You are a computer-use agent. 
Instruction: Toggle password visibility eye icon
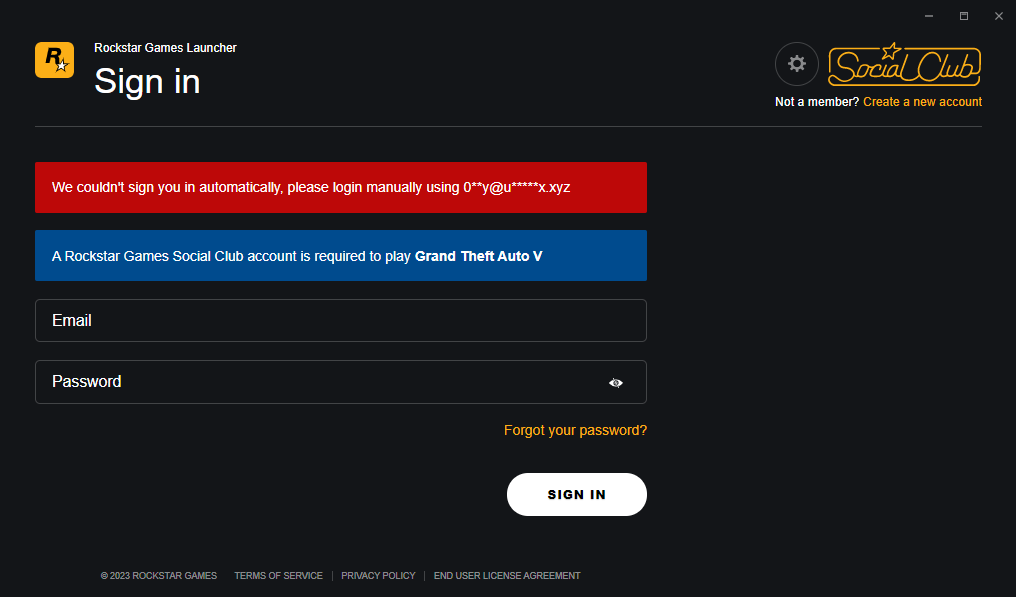616,382
